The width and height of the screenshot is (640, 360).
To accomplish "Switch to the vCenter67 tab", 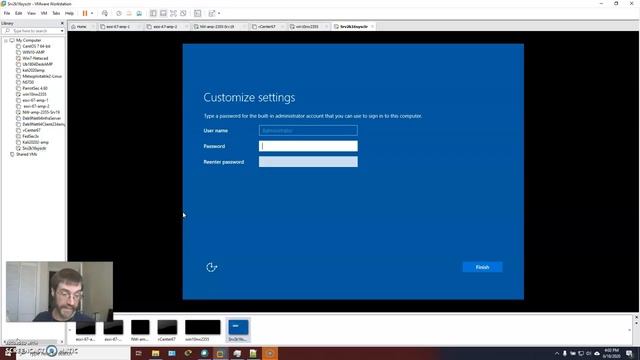I will (267, 27).
